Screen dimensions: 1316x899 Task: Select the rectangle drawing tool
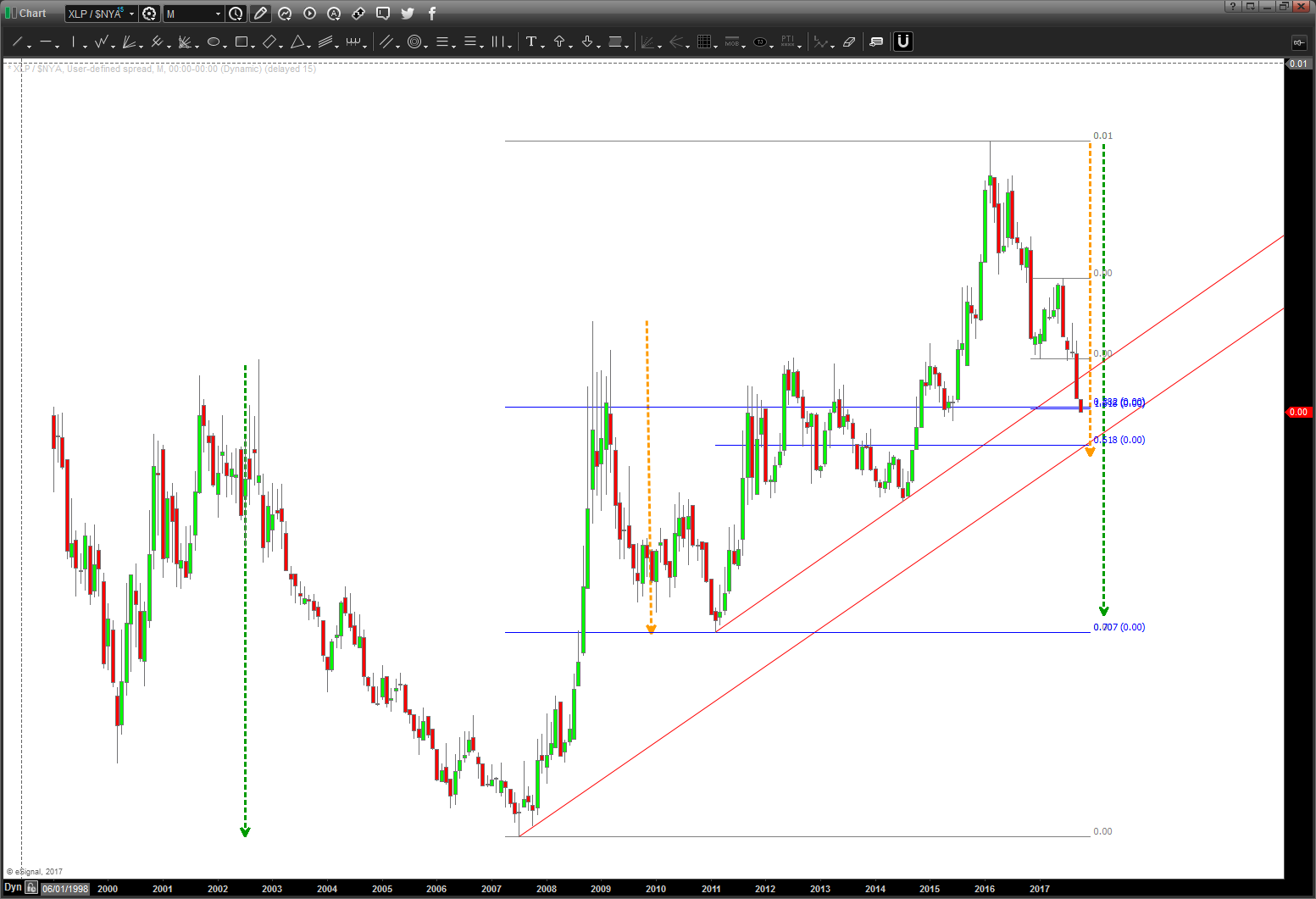coord(242,42)
